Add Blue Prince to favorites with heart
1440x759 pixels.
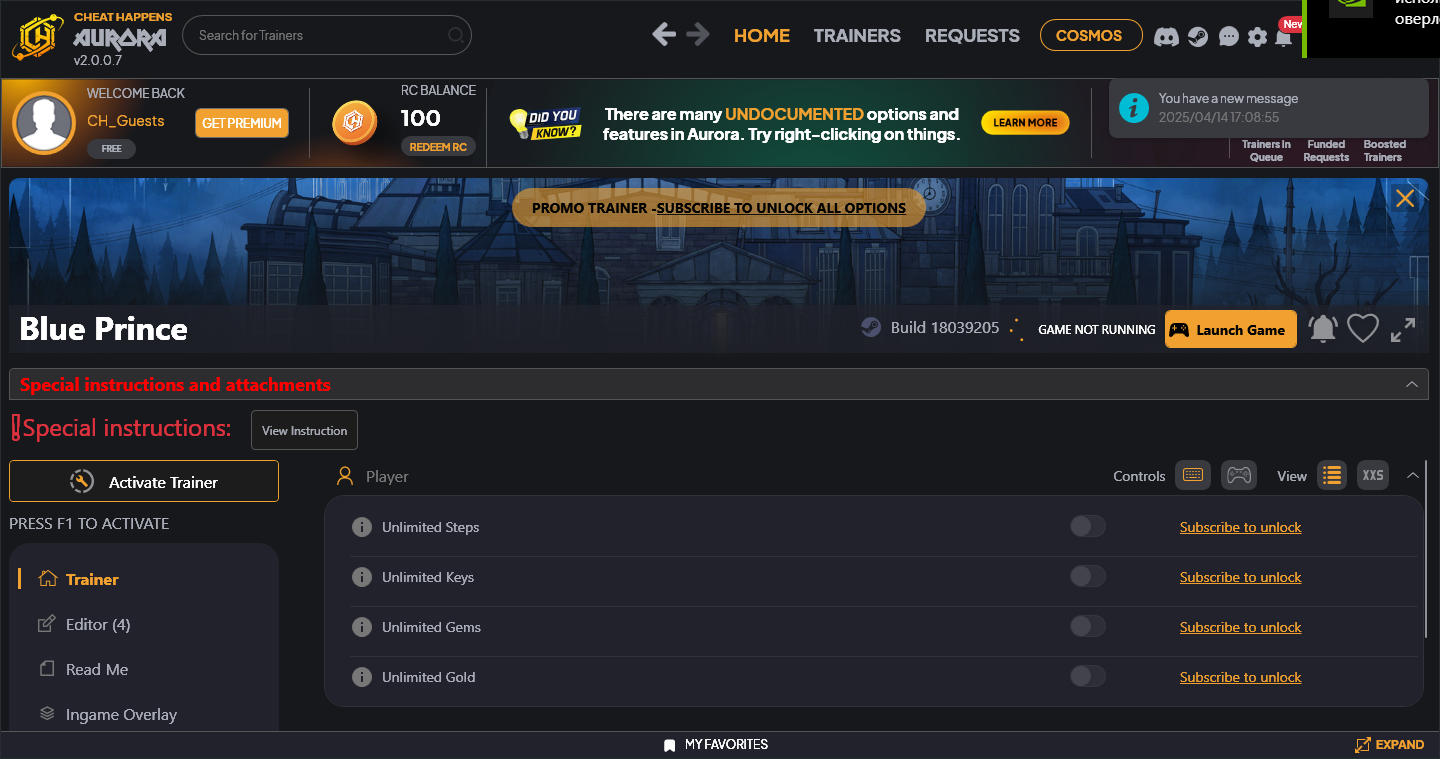[1363, 329]
